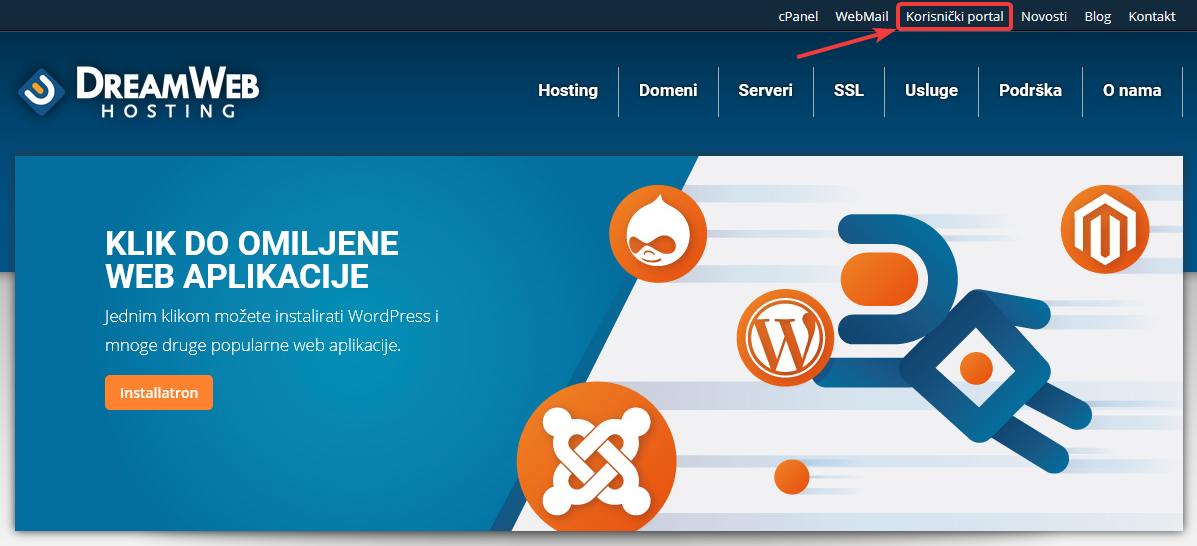Open the cPanel link

pyautogui.click(x=798, y=16)
